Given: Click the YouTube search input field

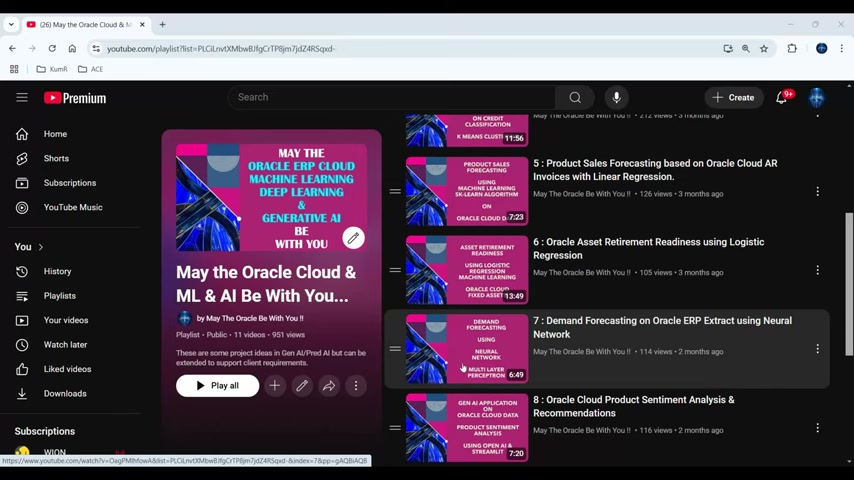Looking at the screenshot, I should click(392, 98).
